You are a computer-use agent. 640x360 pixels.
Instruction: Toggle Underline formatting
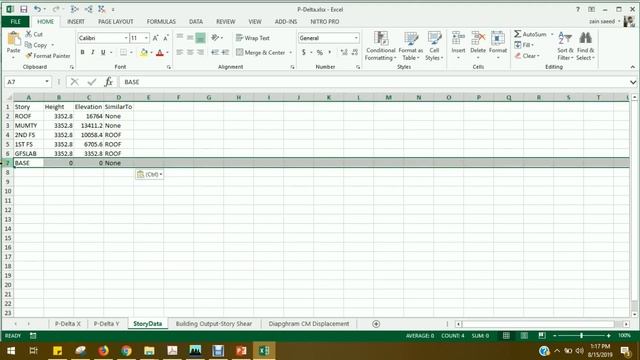(x=103, y=52)
